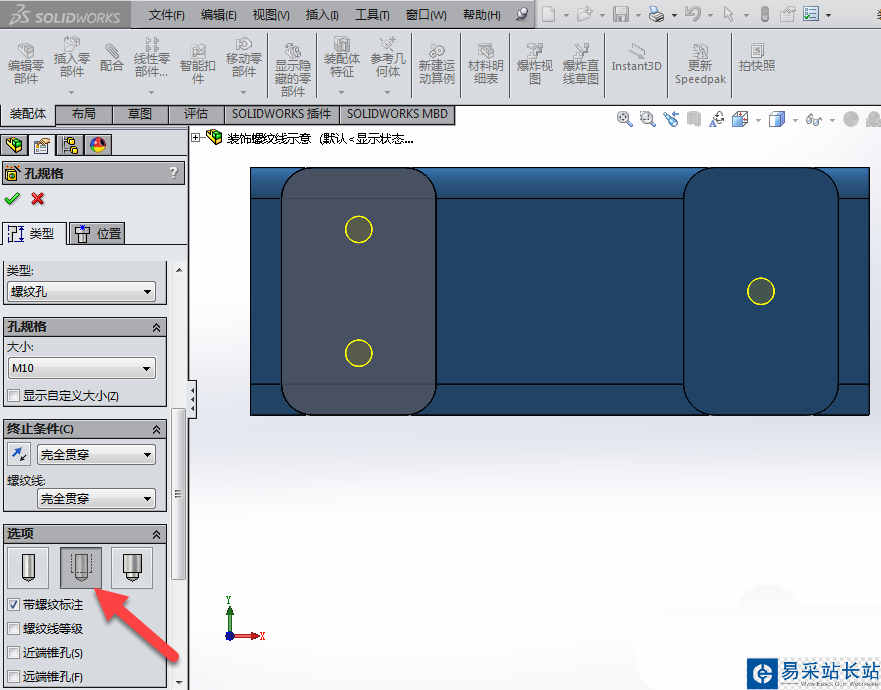Click the Undo icon

(x=693, y=14)
